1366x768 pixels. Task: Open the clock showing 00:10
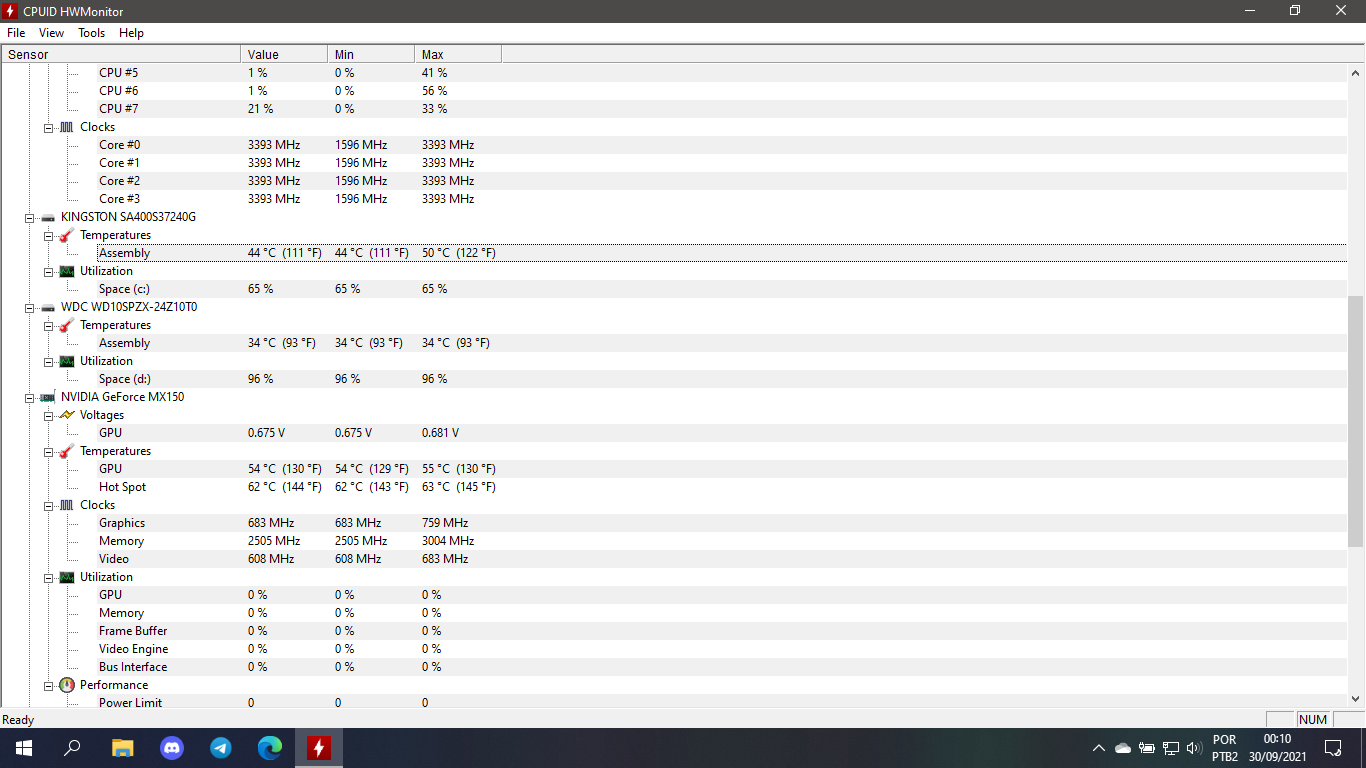click(1277, 748)
